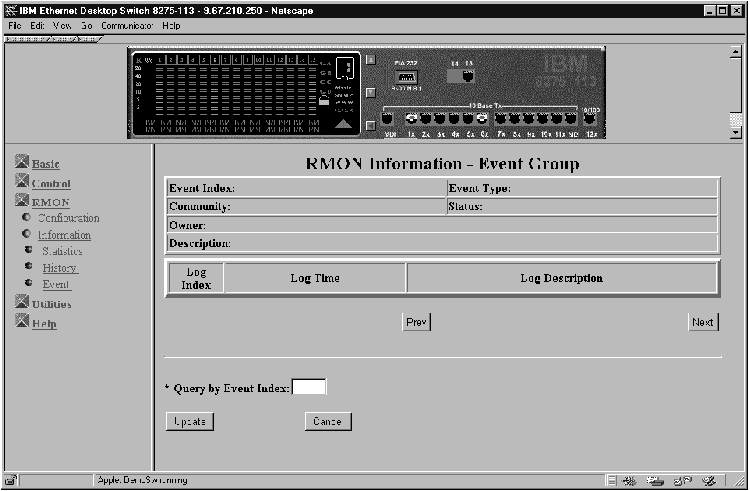
Task: Go to next log page with Next
Action: pyautogui.click(x=703, y=322)
